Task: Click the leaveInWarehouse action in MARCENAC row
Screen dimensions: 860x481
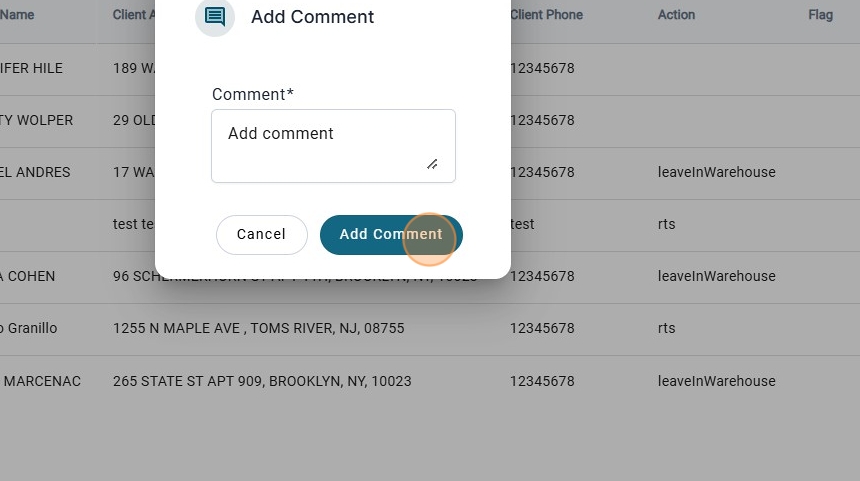Action: click(x=716, y=382)
